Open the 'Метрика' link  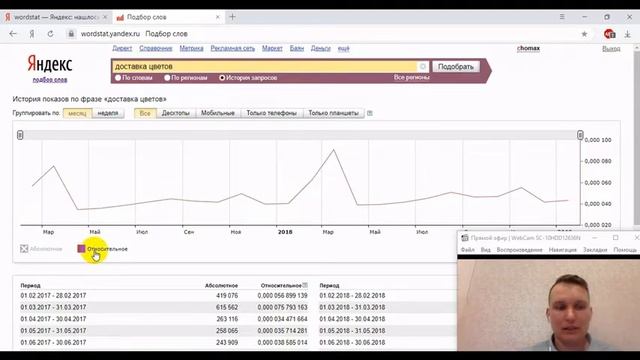(191, 48)
